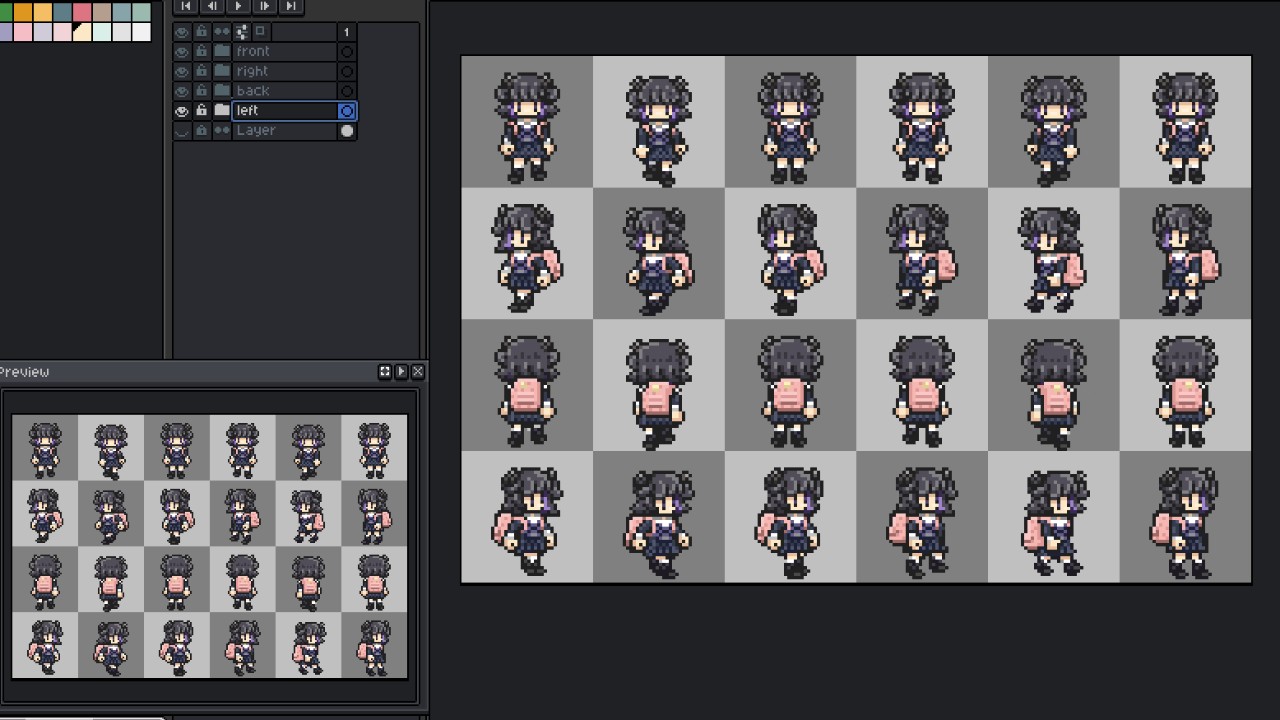This screenshot has width=1280, height=720.
Task: Expand the front group folder
Action: (221, 52)
